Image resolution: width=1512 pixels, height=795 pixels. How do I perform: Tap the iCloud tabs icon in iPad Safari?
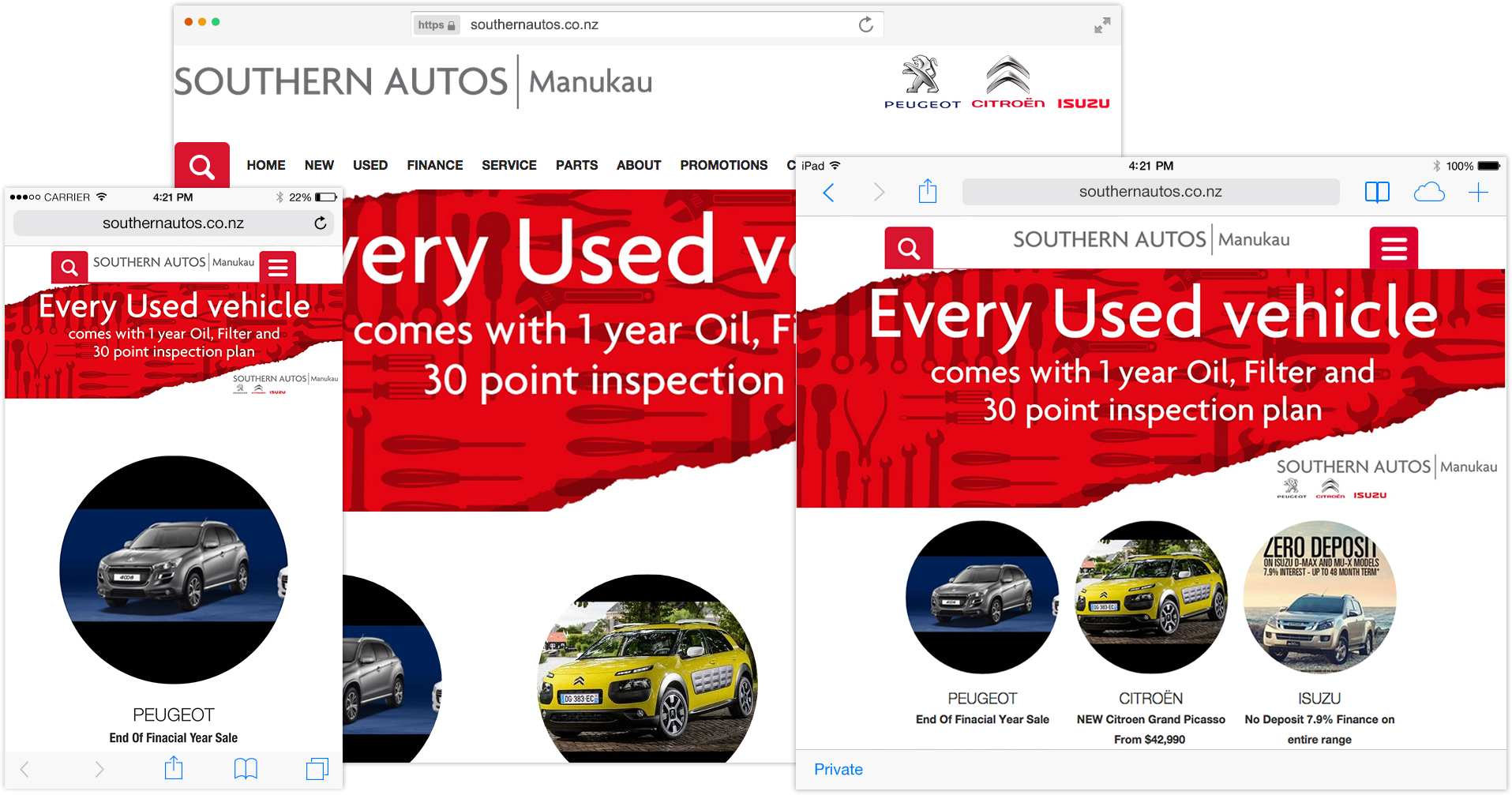point(1429,193)
